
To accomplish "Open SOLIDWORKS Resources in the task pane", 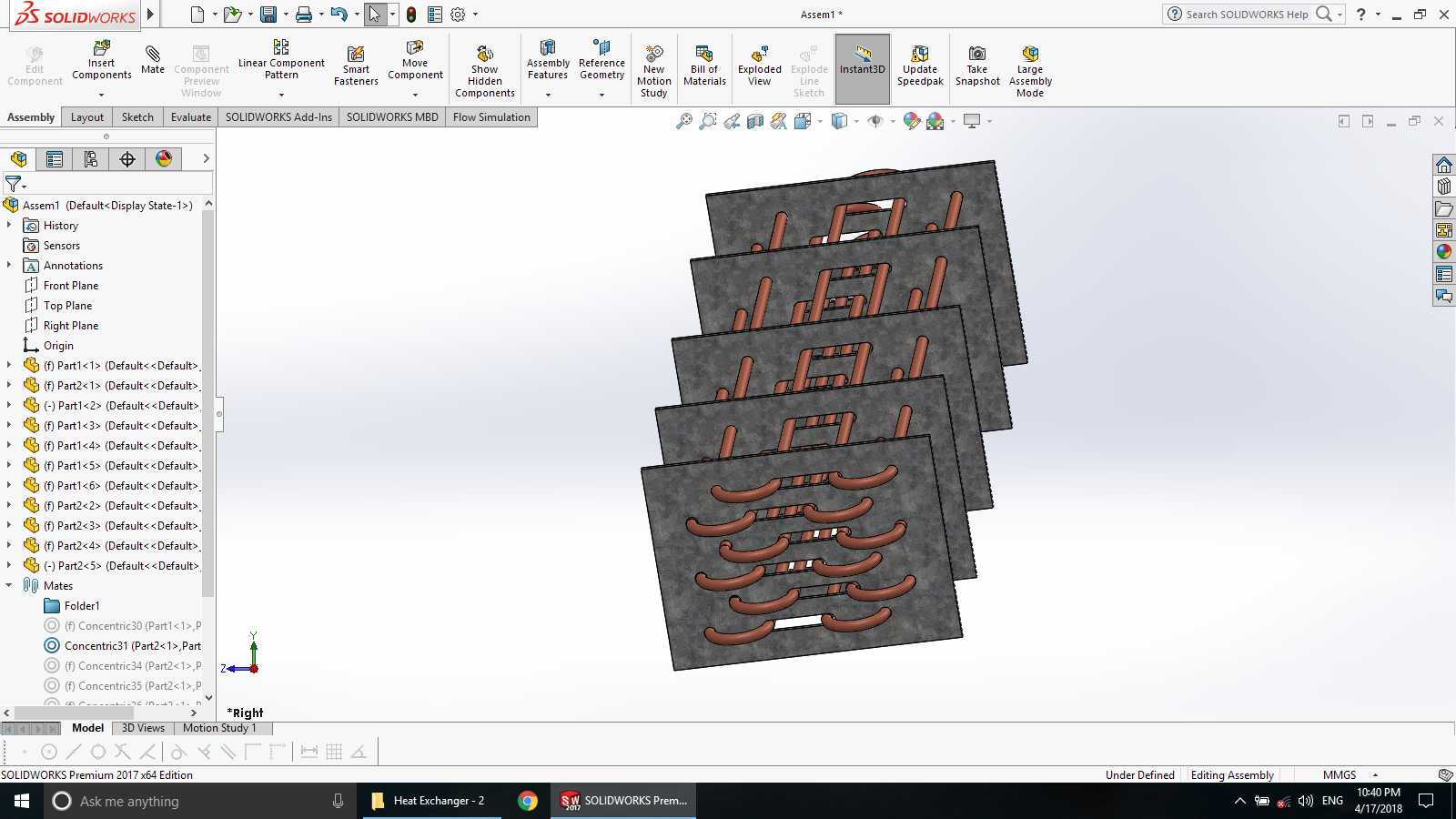I will point(1444,165).
